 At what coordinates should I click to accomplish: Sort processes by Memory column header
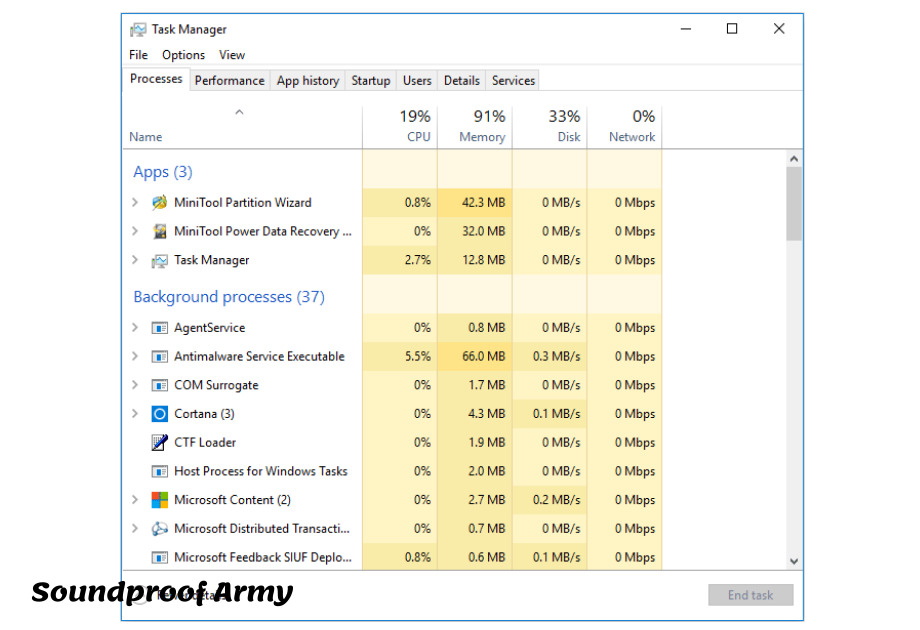point(475,127)
